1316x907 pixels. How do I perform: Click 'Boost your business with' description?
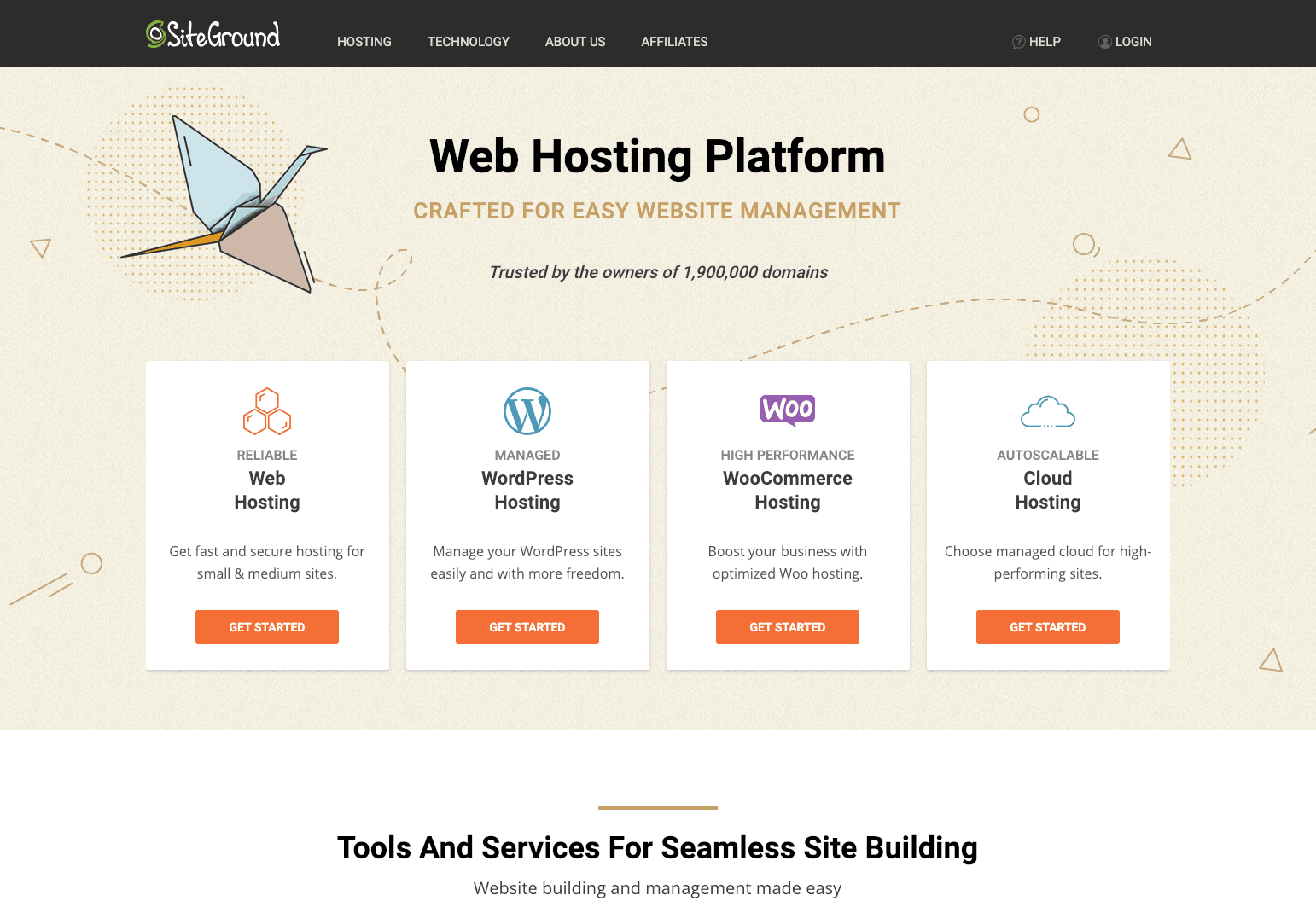coord(788,562)
